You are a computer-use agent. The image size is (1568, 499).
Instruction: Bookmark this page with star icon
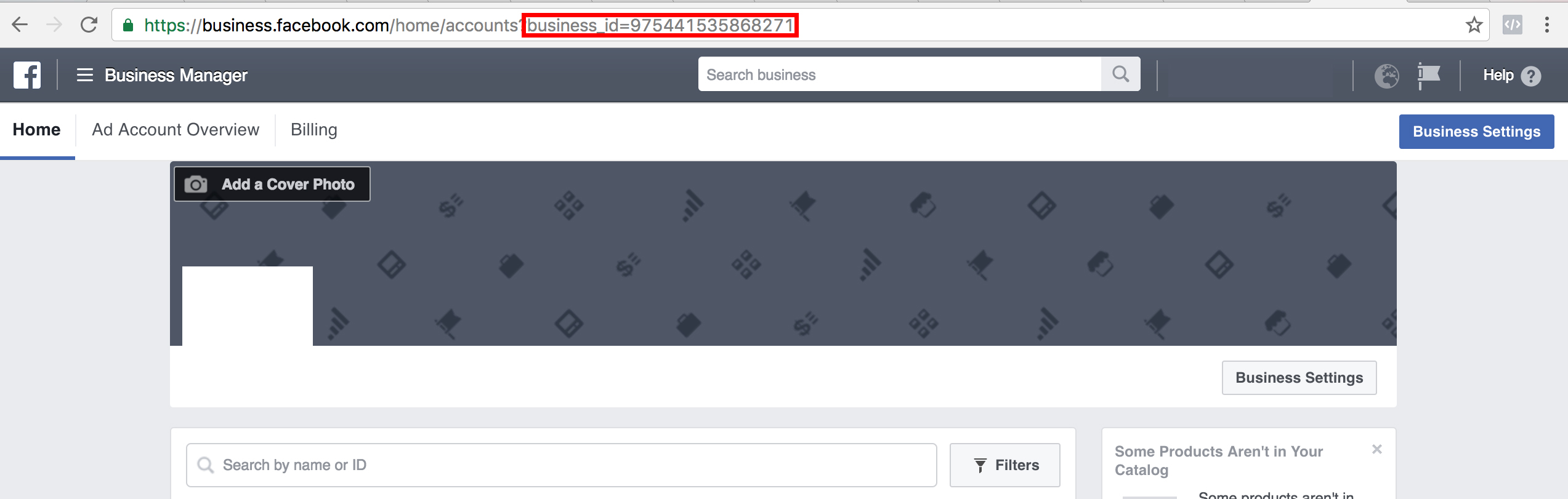click(1474, 25)
